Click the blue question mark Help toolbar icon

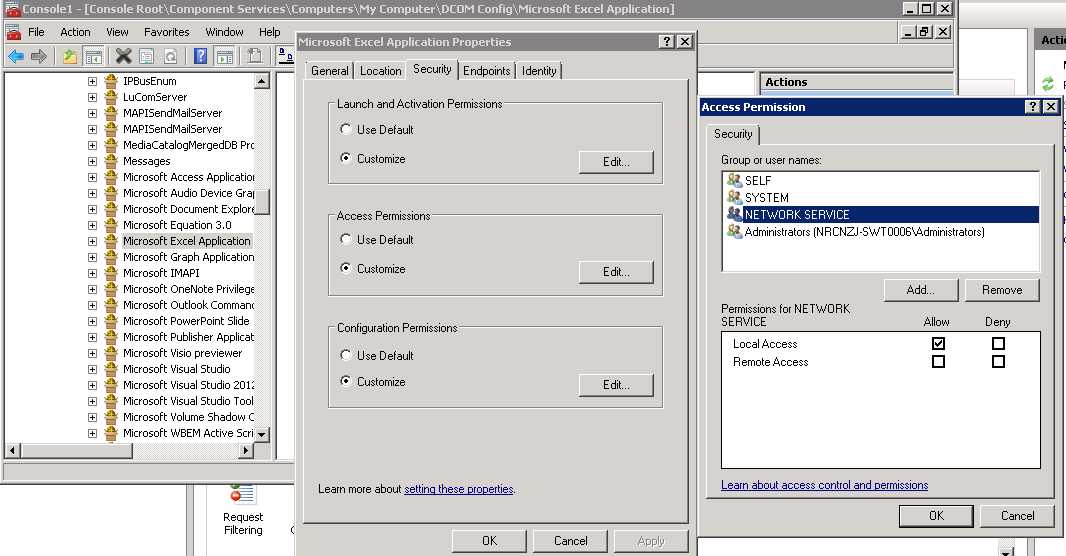point(201,56)
